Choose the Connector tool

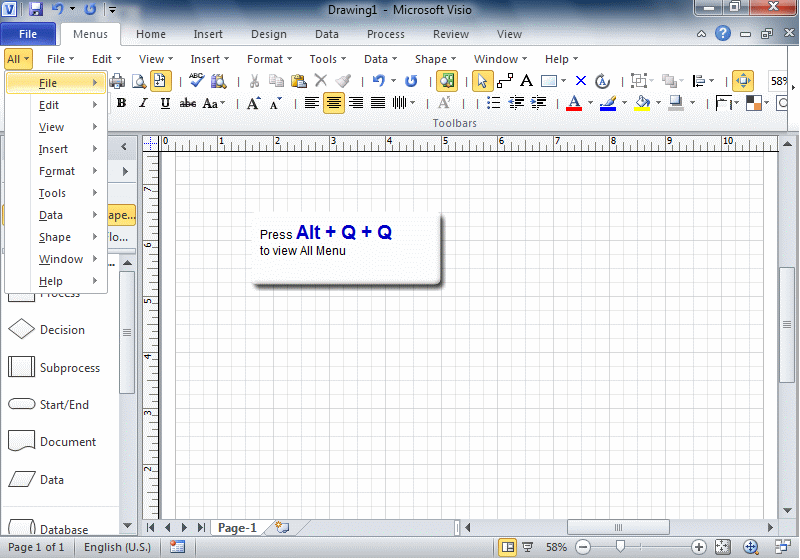click(x=505, y=81)
